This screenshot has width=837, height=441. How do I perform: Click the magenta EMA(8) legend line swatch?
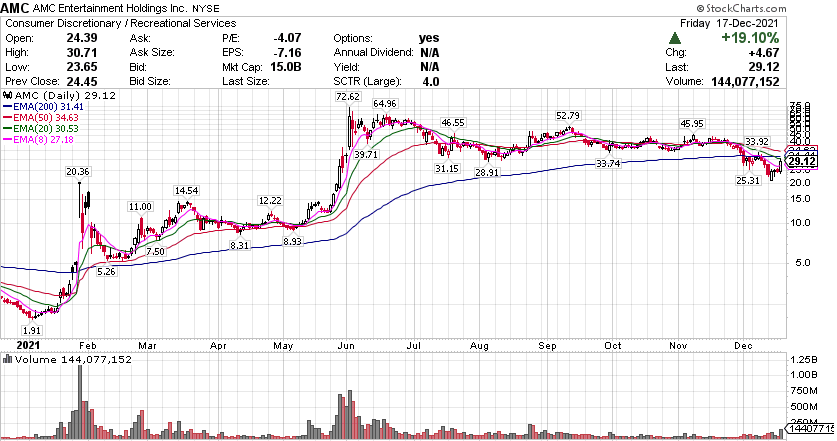[7, 140]
